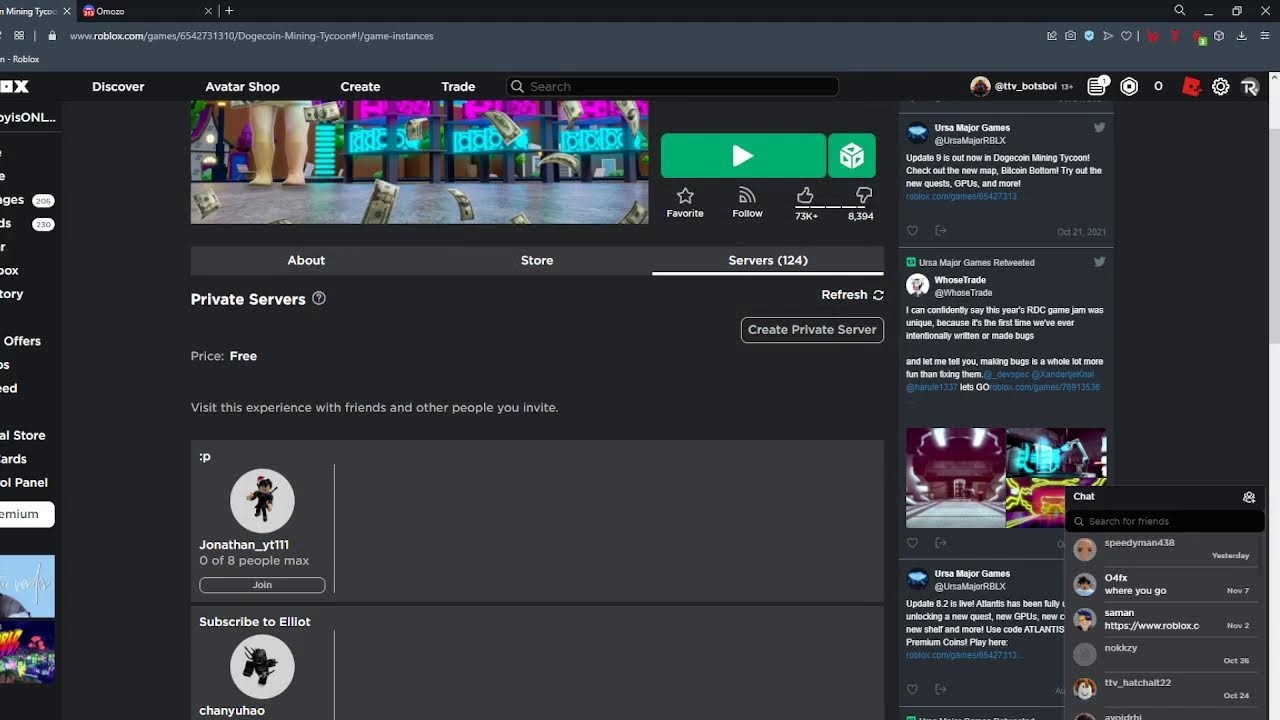This screenshot has height=720, width=1280.
Task: Switch to the Omozo browser tab
Action: coord(145,11)
